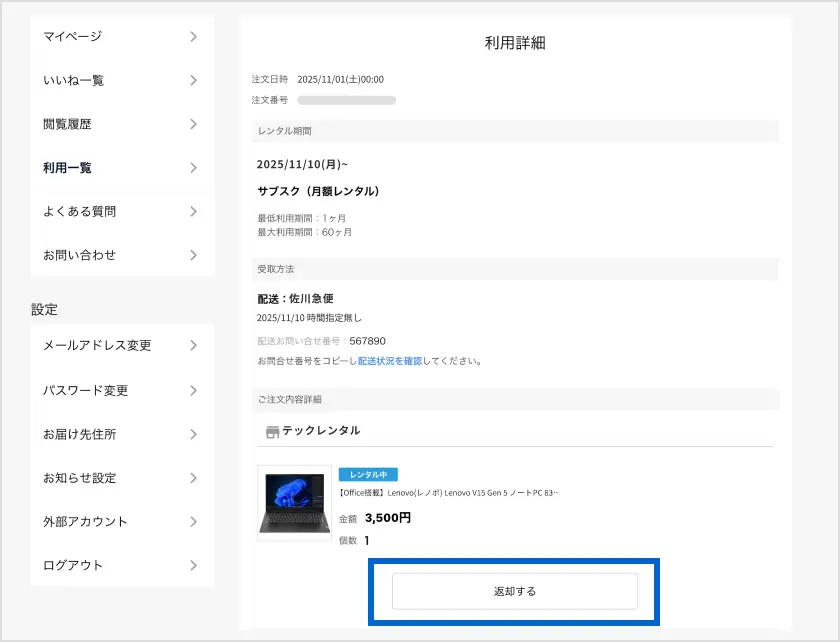
Task: Click the Lenovo laptop product thumbnail
Action: 295,503
